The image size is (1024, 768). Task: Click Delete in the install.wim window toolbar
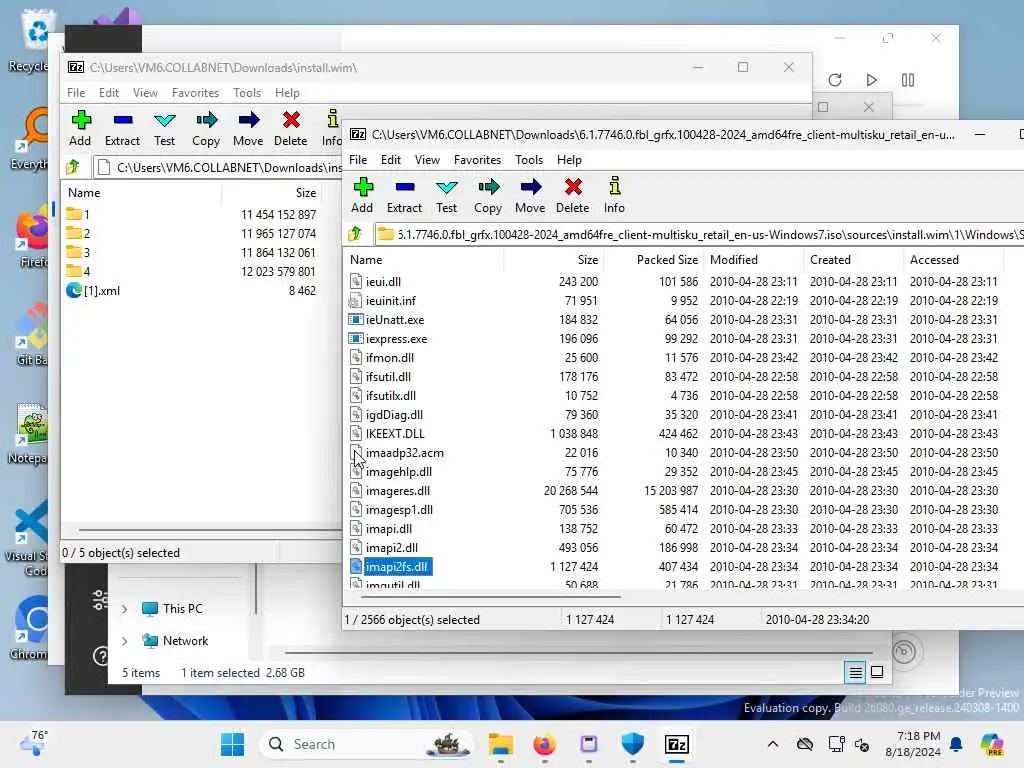tap(291, 128)
